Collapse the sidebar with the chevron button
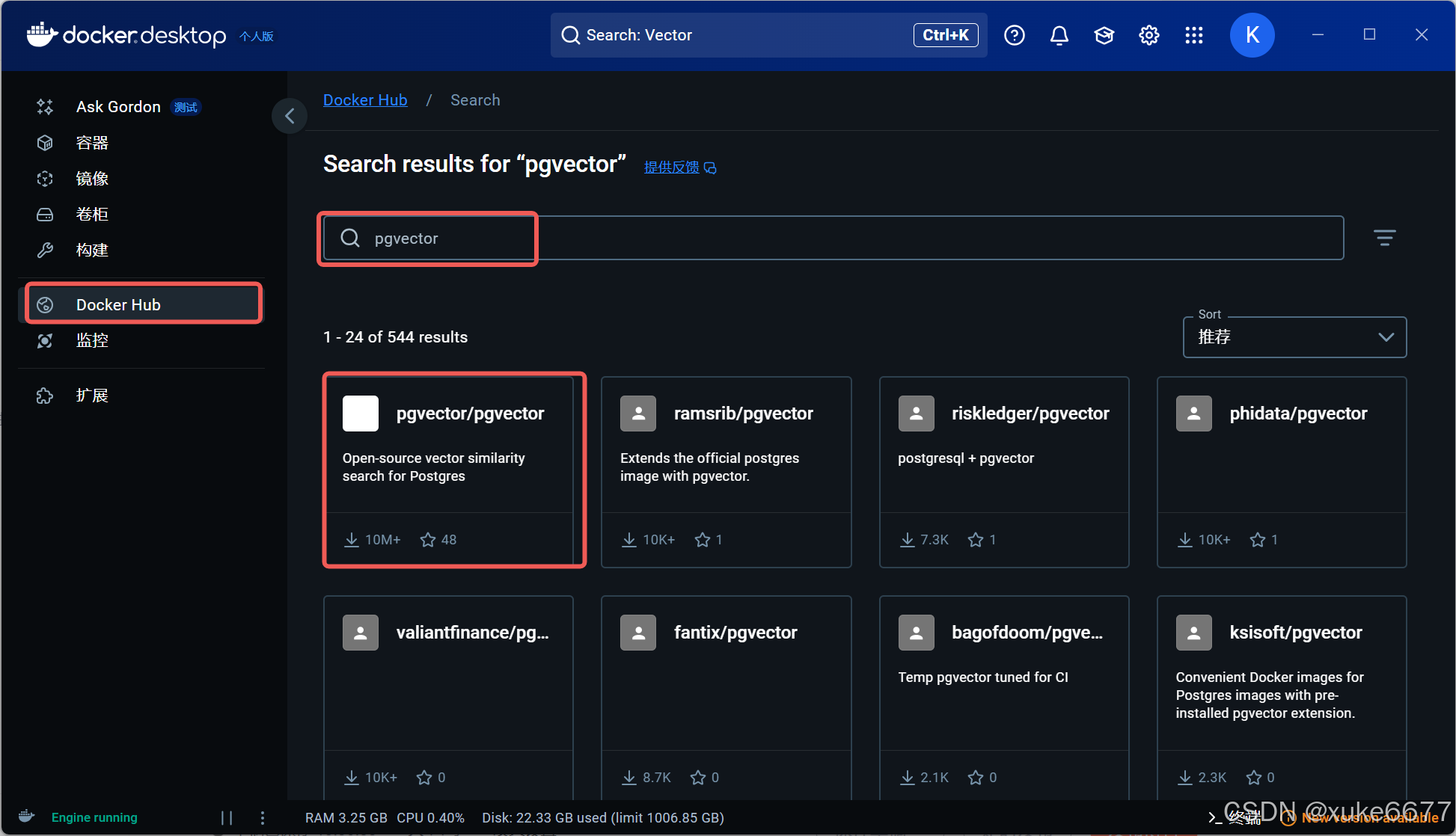Image resolution: width=1456 pixels, height=836 pixels. (290, 116)
